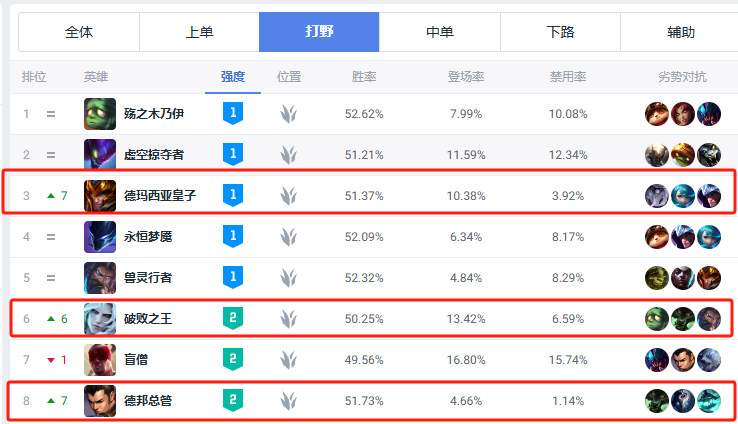Image resolution: width=738 pixels, height=424 pixels.
Task: Click the 虚空掠夺者 champion portrait icon
Action: 99,155
